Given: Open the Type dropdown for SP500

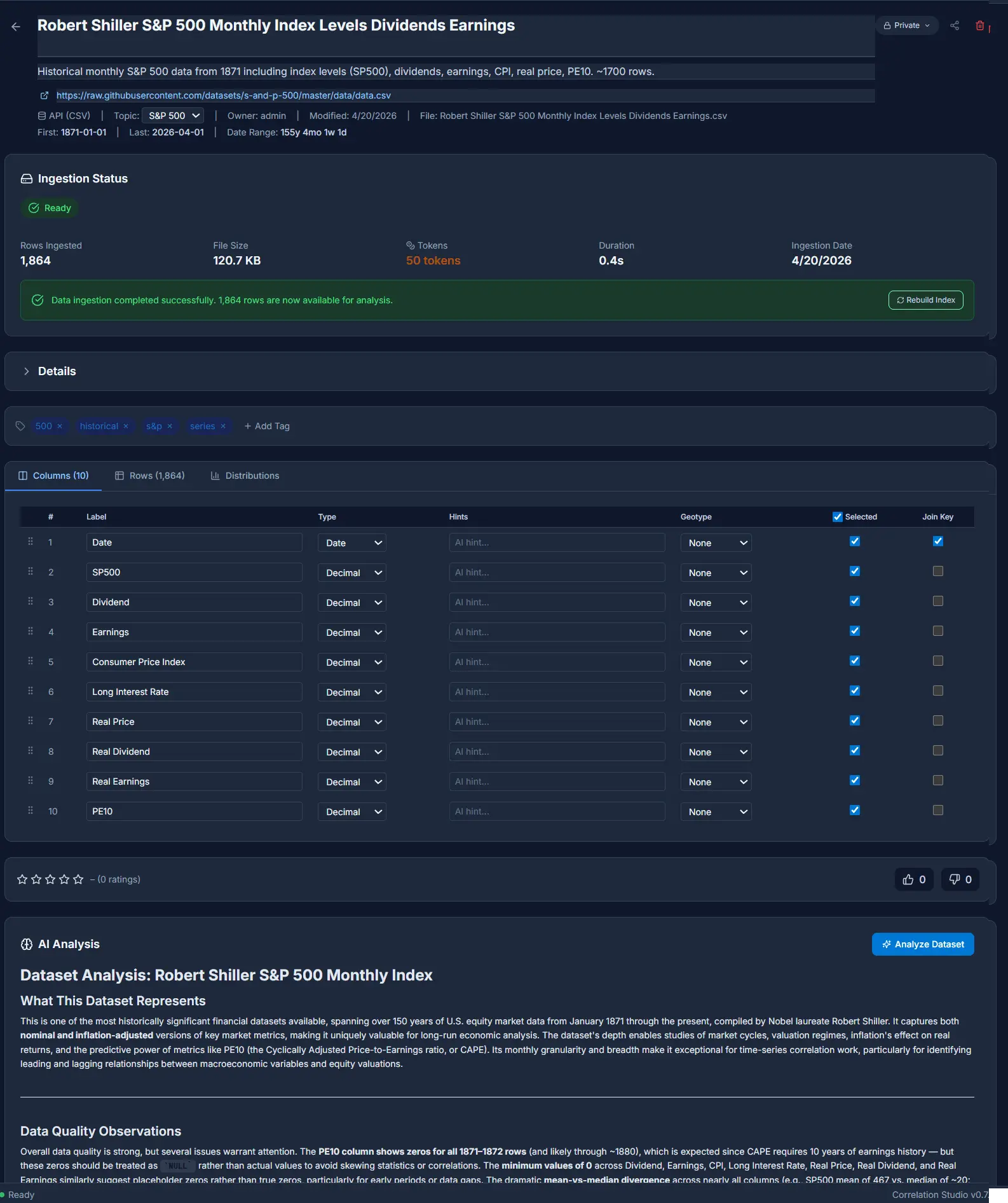Looking at the screenshot, I should click(x=352, y=573).
